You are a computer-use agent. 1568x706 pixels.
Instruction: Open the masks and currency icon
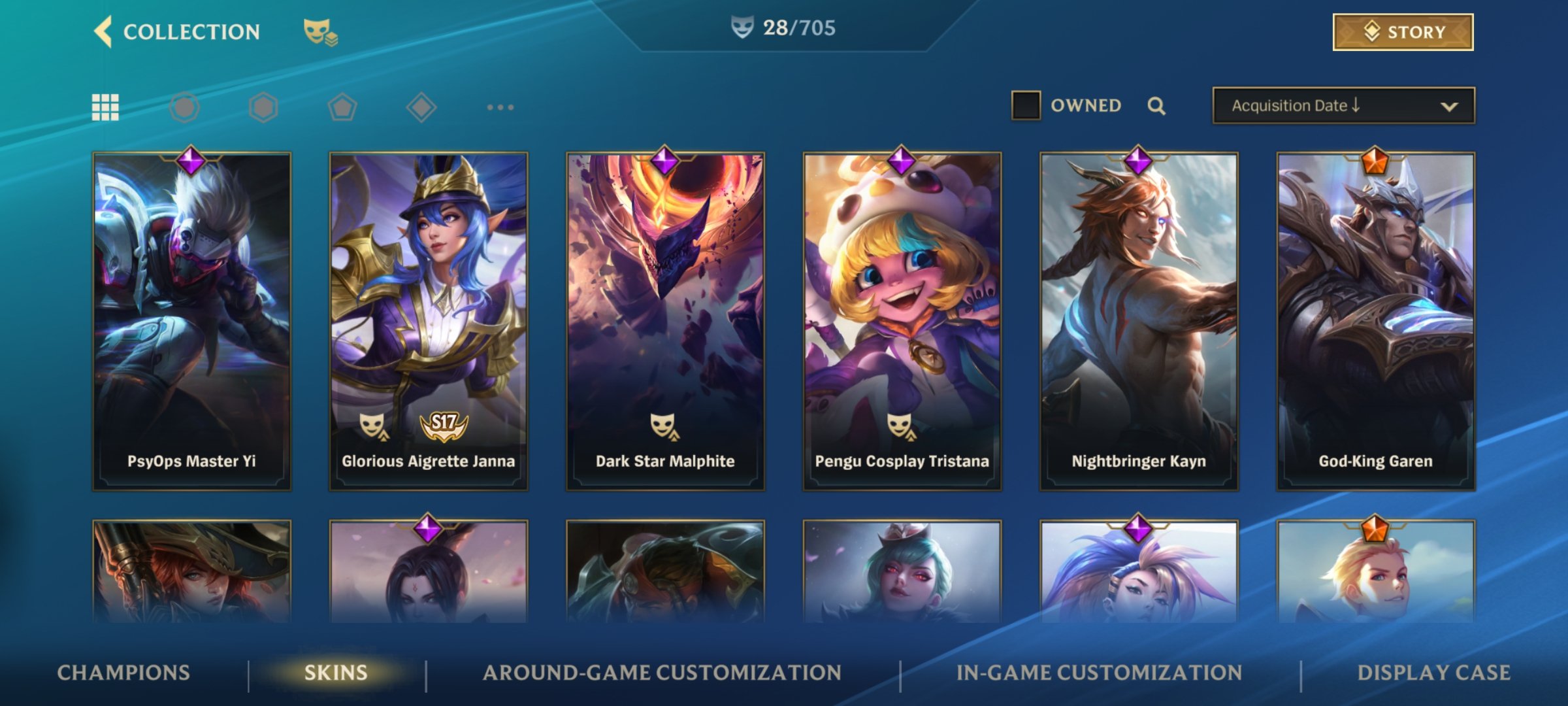[x=320, y=32]
